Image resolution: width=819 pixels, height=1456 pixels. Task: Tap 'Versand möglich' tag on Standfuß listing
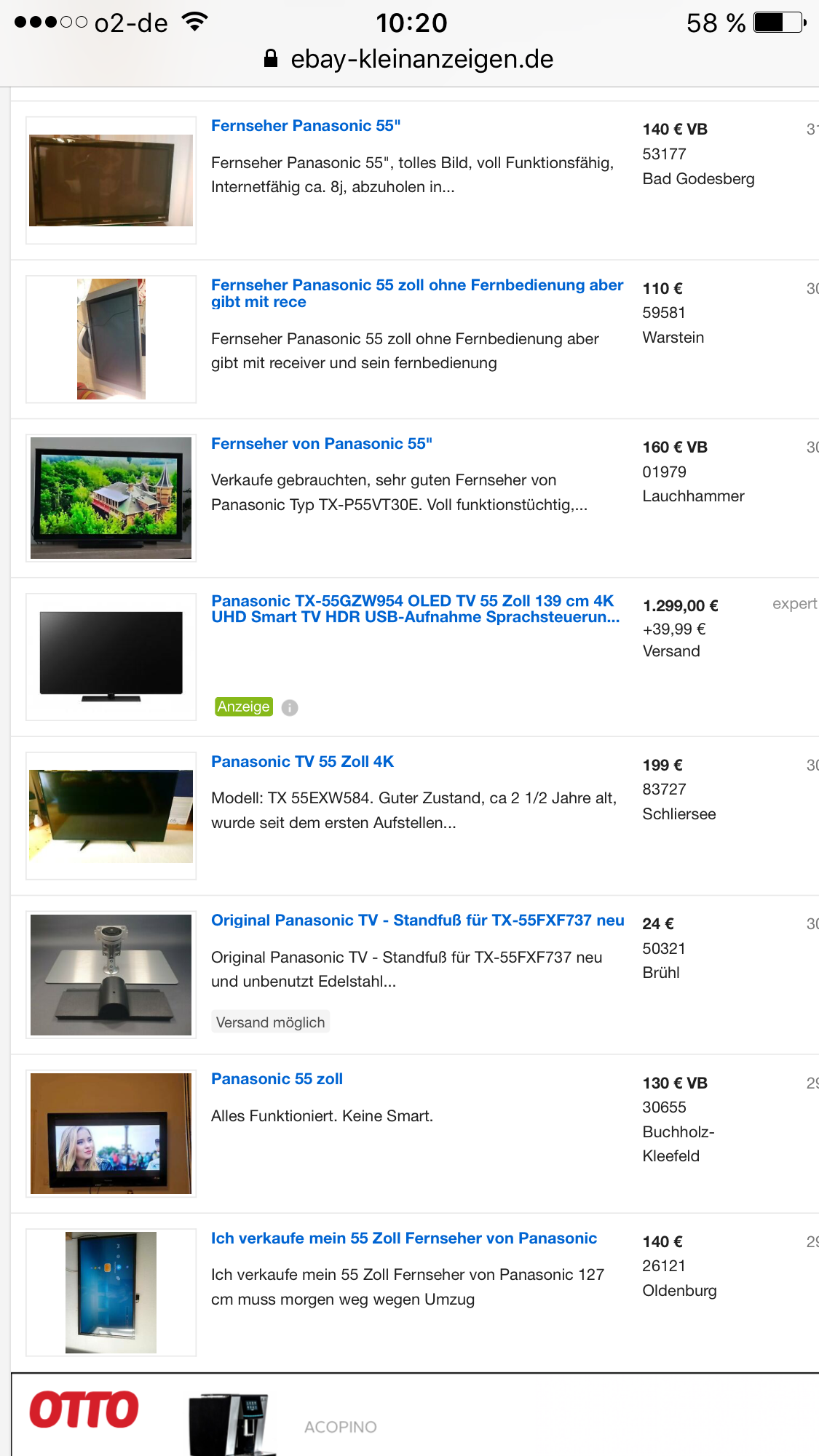tap(271, 1022)
